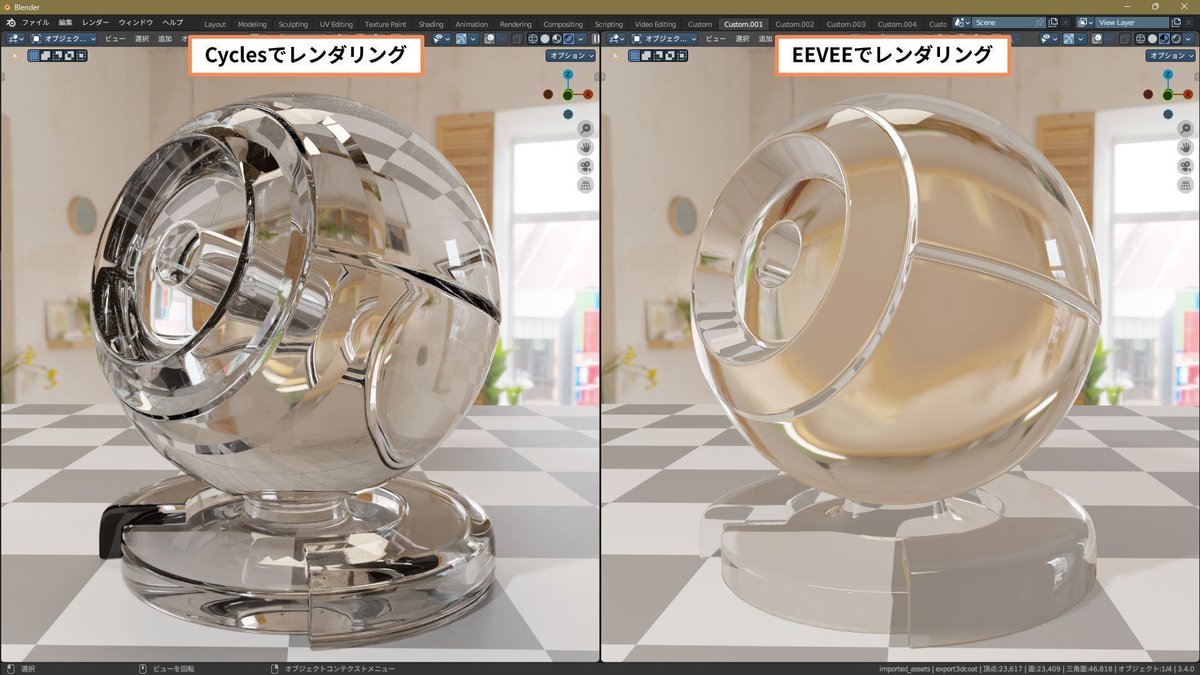Open shading options arrow in Cycles viewport
Screen dimensions: 1200x675
click(580, 39)
